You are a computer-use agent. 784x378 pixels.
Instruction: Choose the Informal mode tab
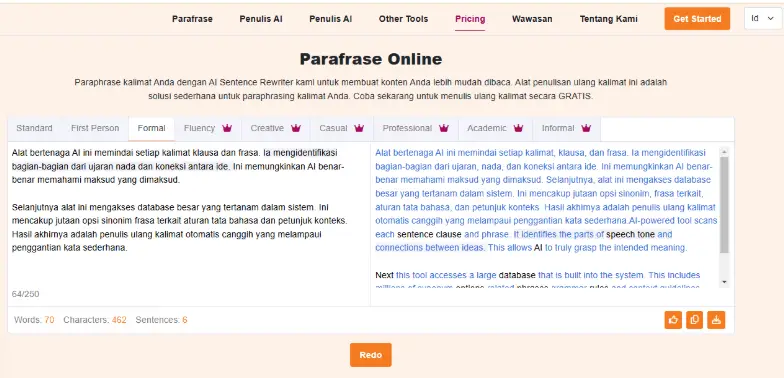click(567, 128)
